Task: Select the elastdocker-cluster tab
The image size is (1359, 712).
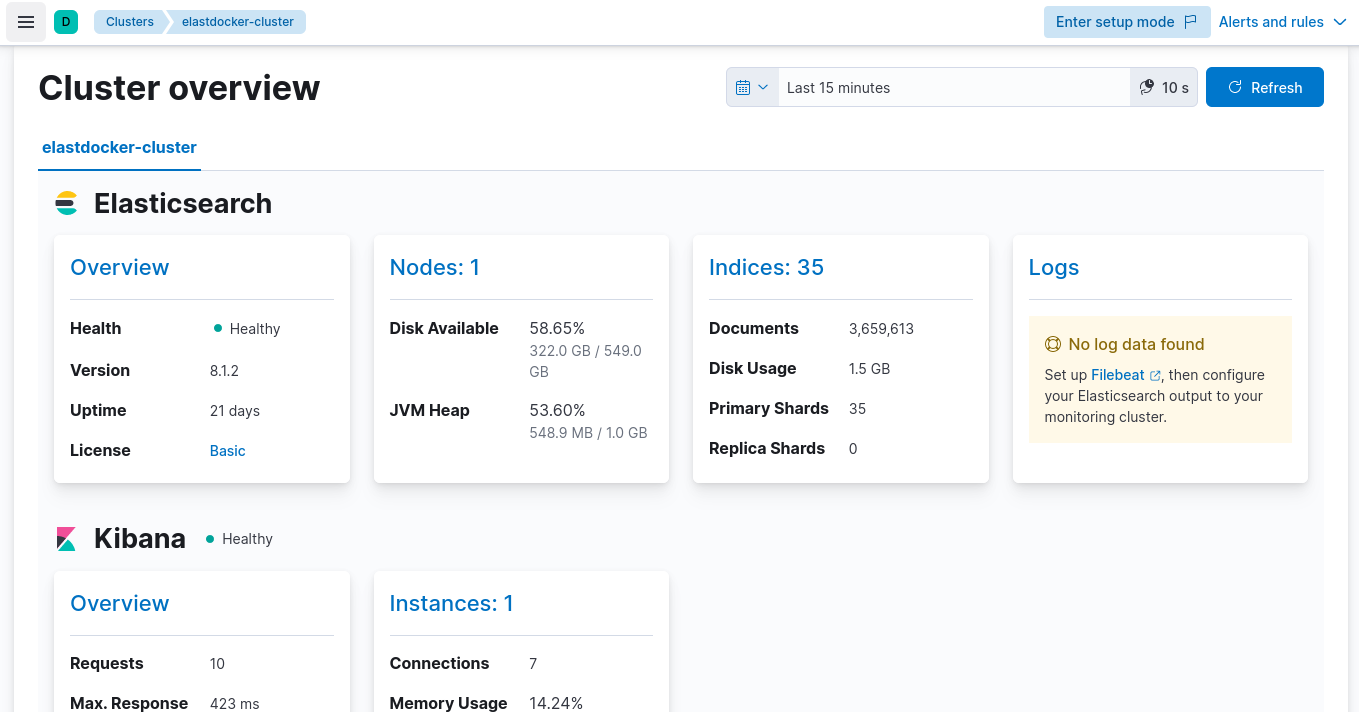Action: [x=119, y=147]
